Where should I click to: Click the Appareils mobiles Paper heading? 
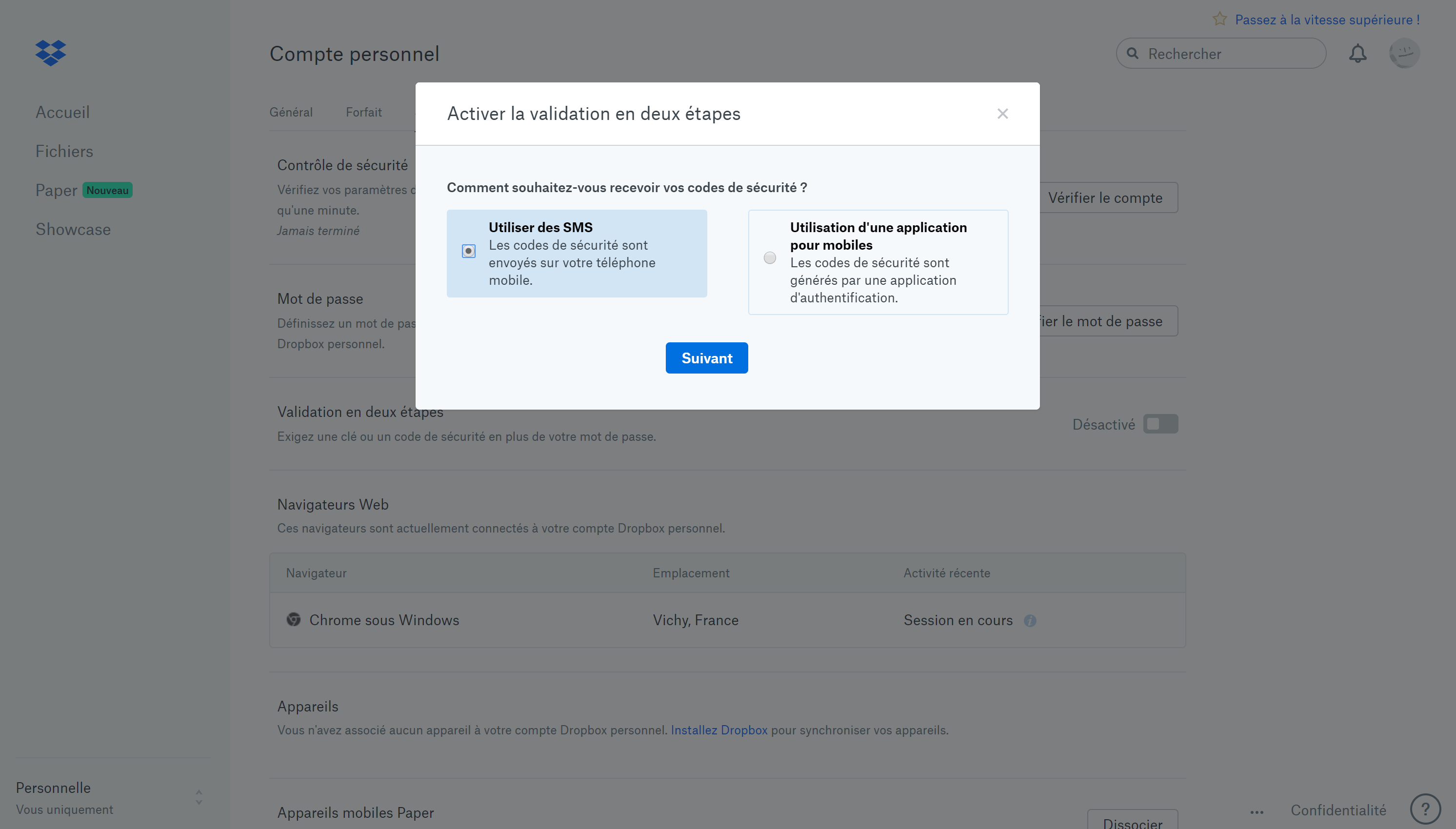pos(355,812)
